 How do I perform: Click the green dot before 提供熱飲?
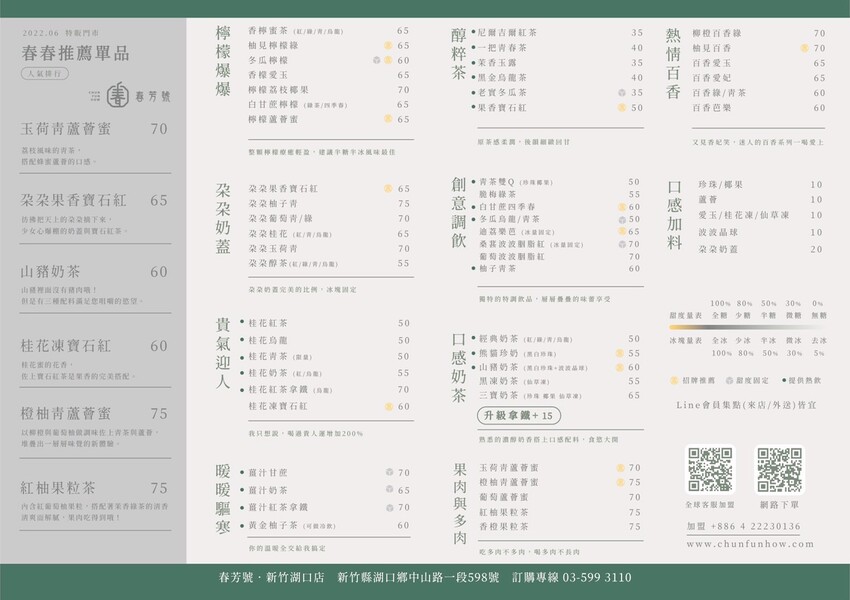[783, 381]
